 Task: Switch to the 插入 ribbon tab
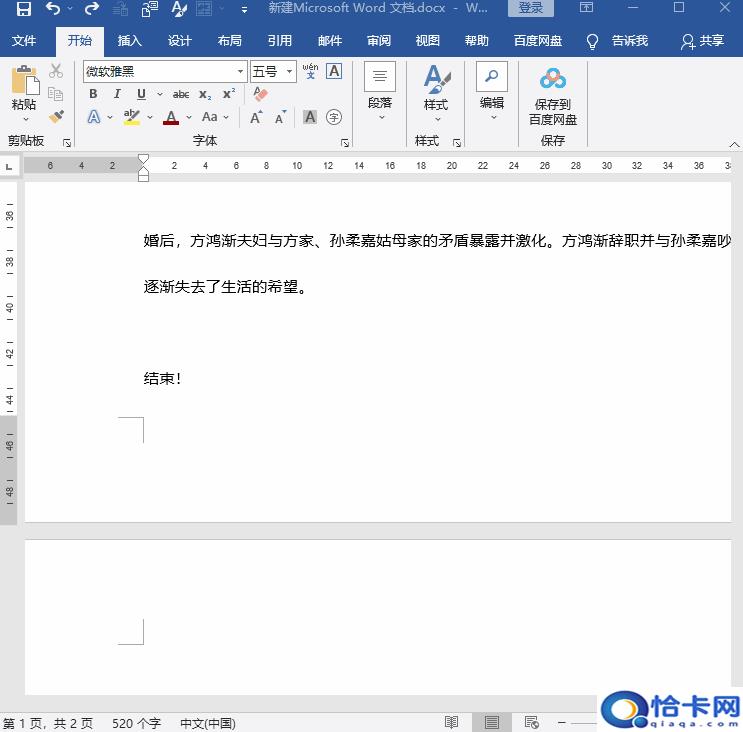pyautogui.click(x=130, y=41)
